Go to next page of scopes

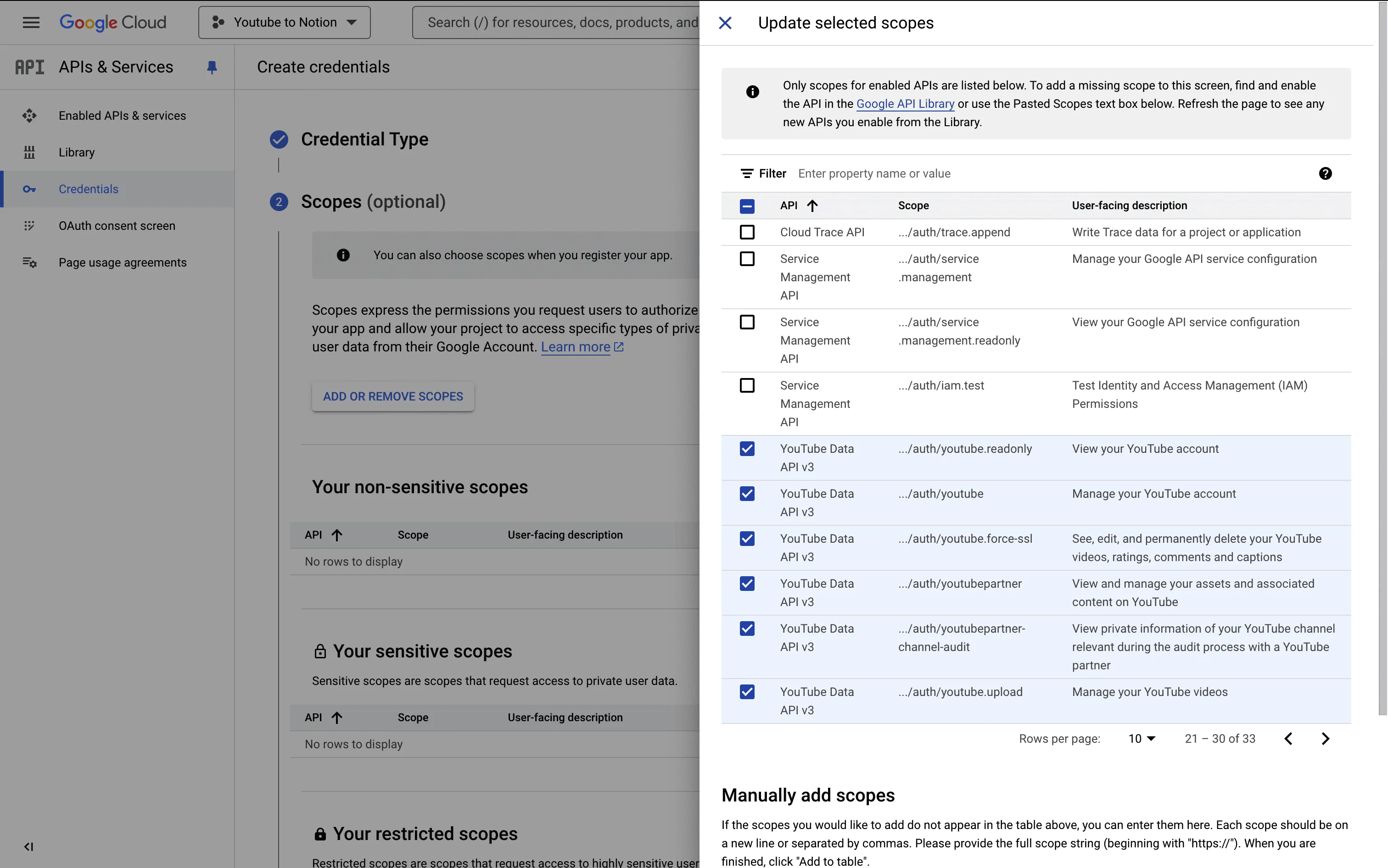pos(1326,738)
